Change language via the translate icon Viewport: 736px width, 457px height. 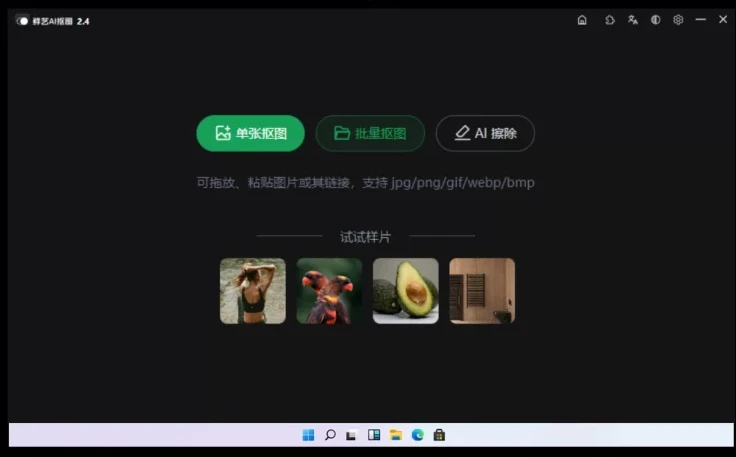tap(633, 20)
